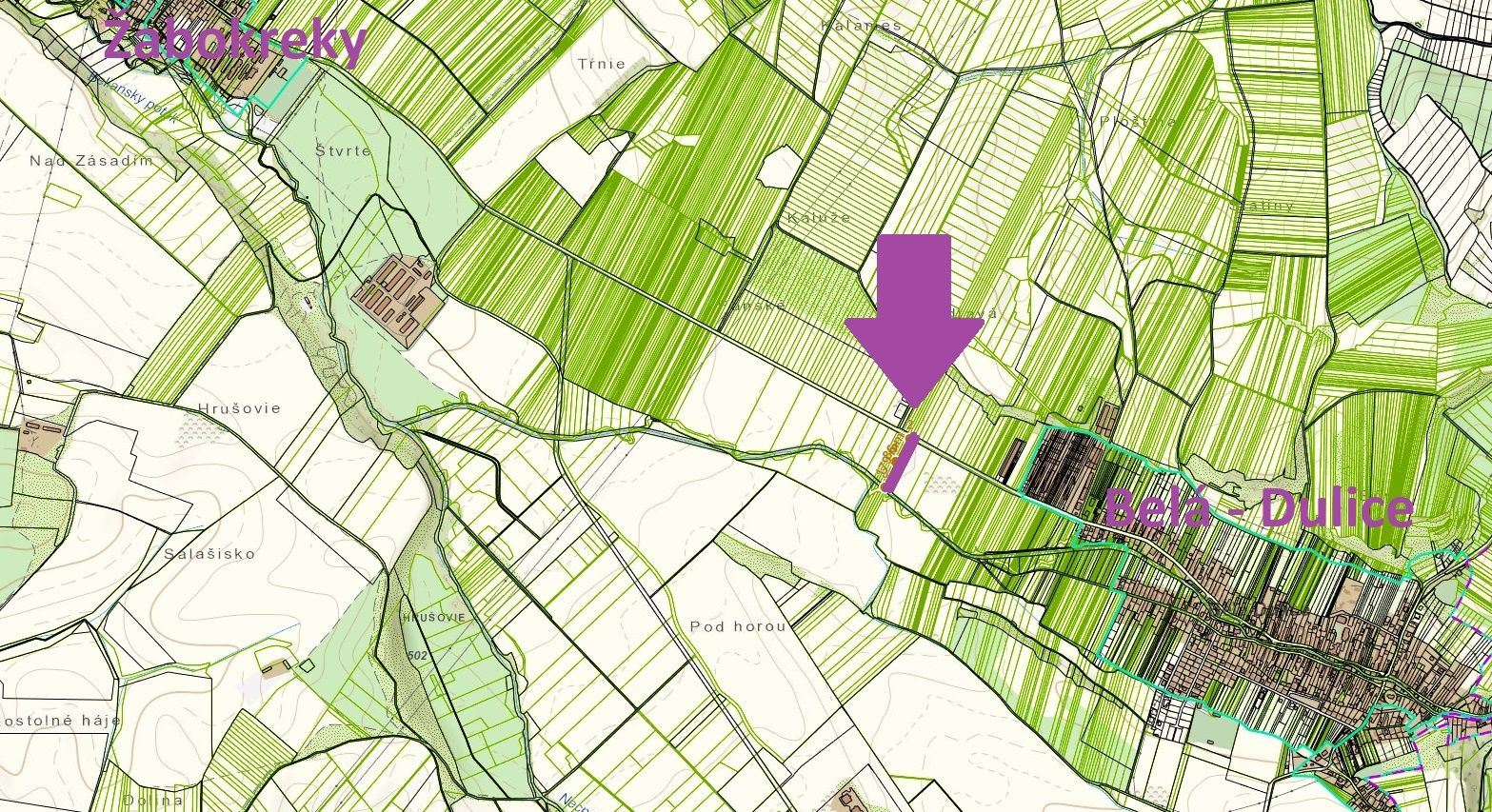Screen dimensions: 1492x812
Task: Click the orange parcel annotation beside purple strip
Action: 889,458
